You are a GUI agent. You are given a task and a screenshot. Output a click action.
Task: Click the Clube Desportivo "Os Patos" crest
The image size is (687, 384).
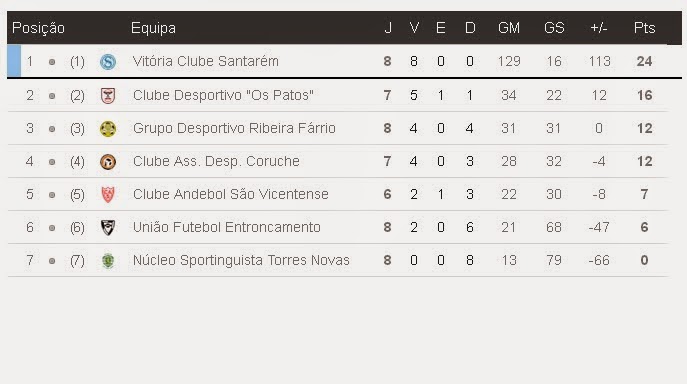(x=108, y=95)
